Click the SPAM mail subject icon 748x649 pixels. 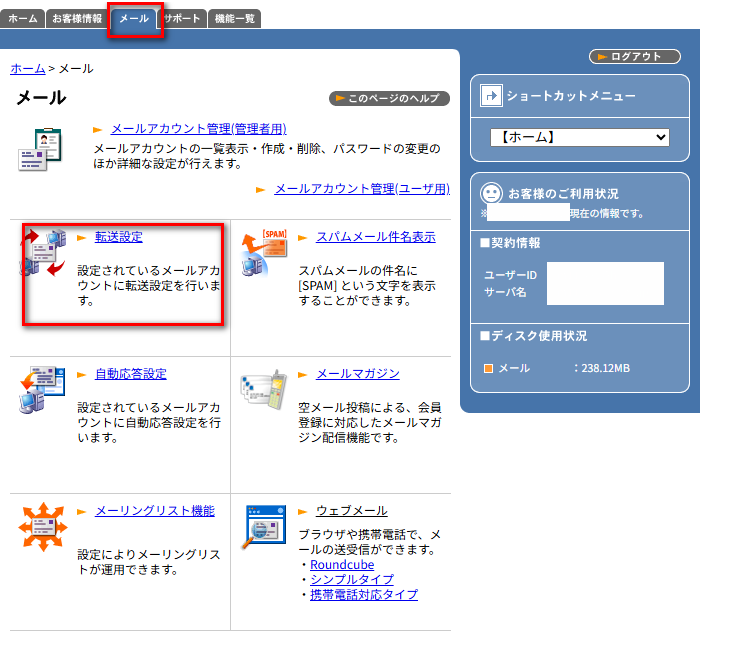pyautogui.click(x=264, y=253)
